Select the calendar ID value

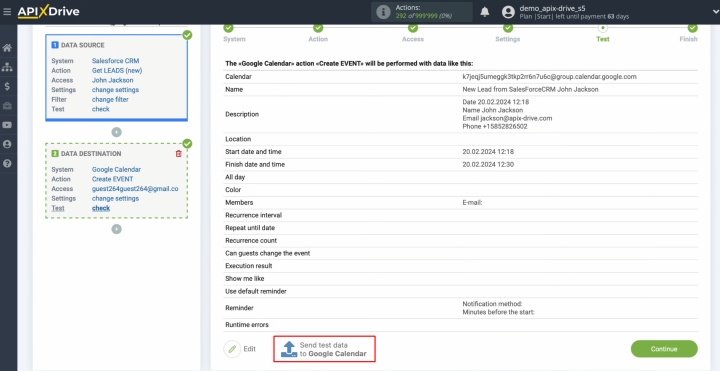pos(549,77)
